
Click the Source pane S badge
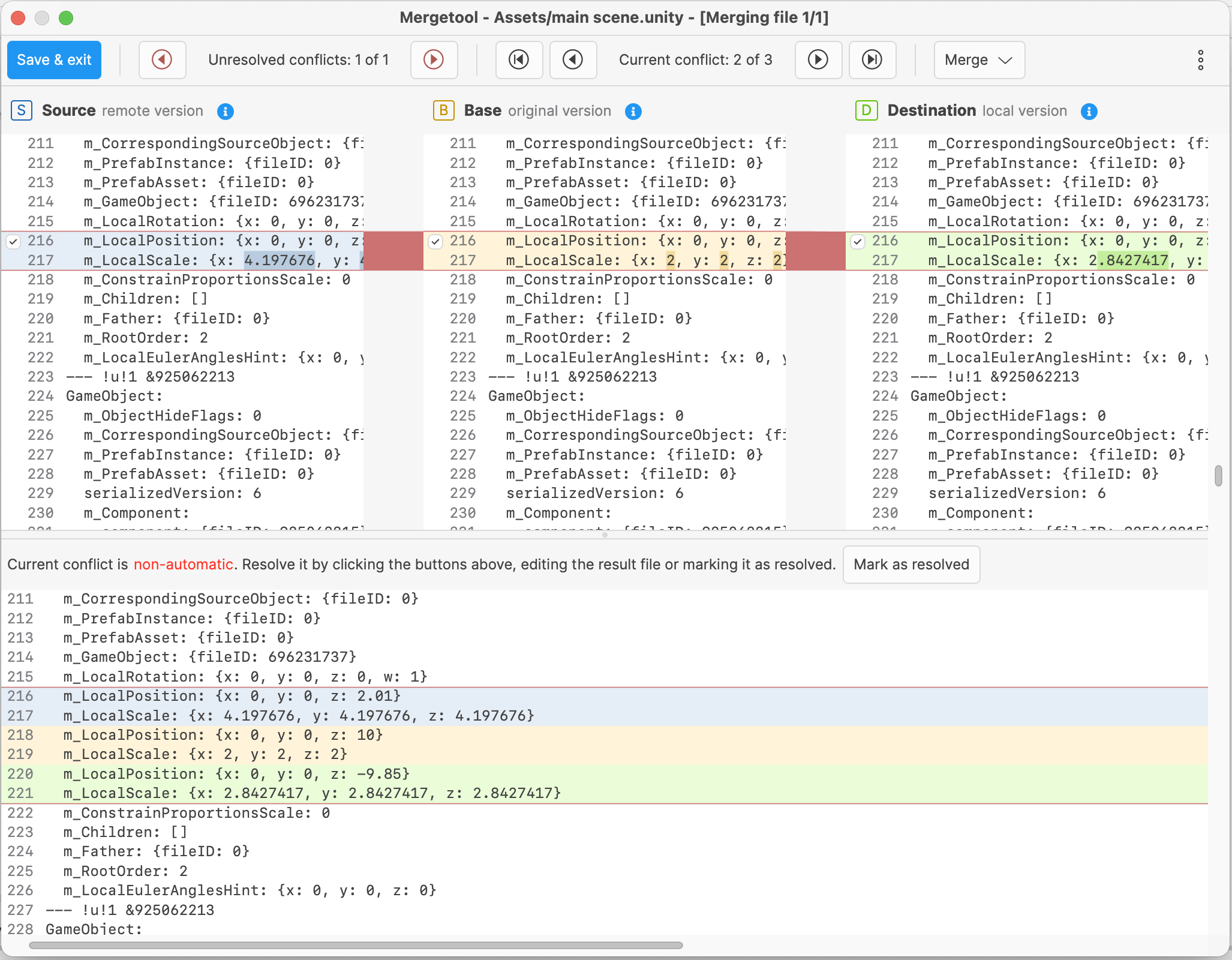click(22, 111)
